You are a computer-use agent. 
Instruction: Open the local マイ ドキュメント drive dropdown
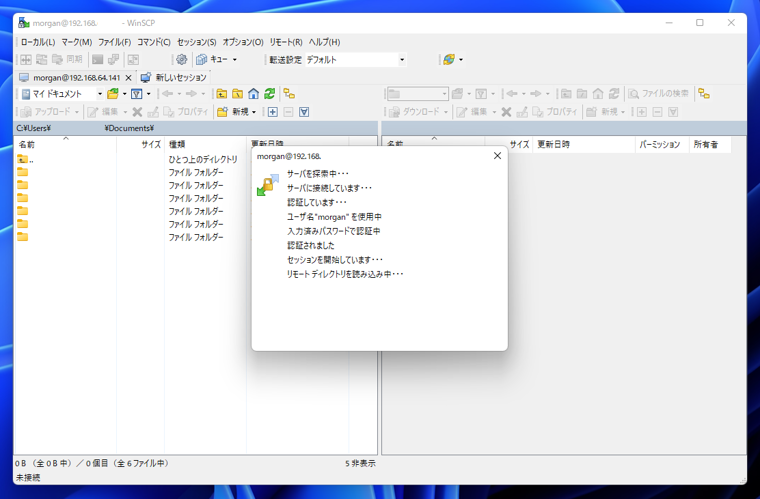click(100, 94)
